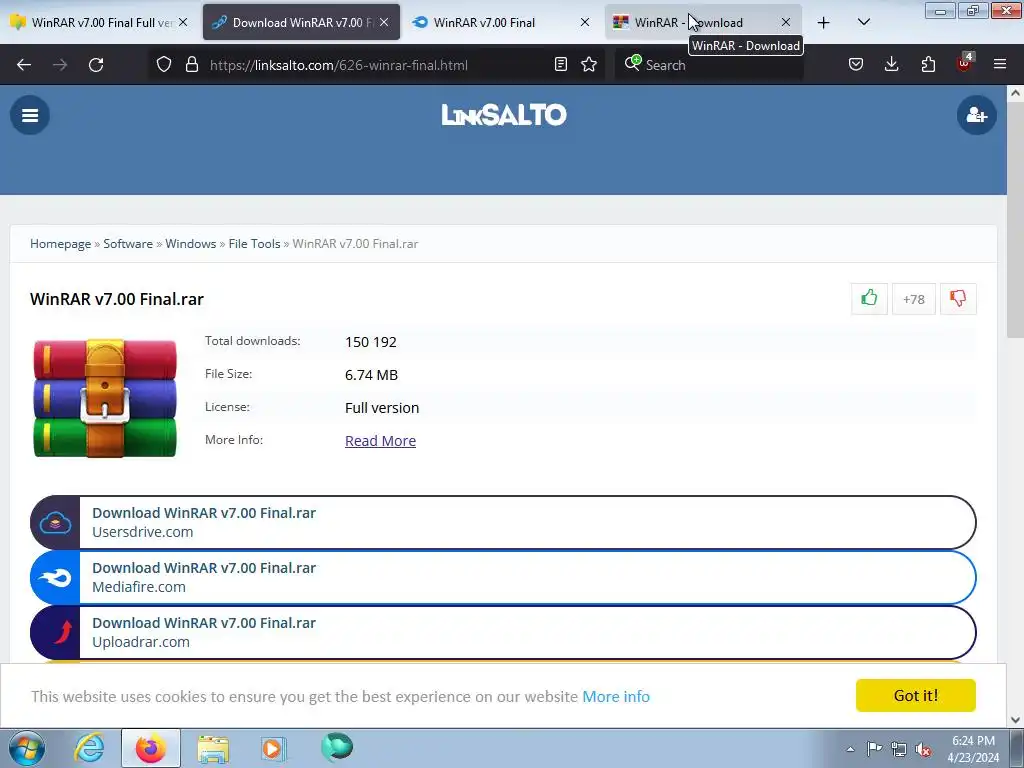Open the extensions puzzle icon
The height and width of the screenshot is (768, 1024).
click(928, 65)
